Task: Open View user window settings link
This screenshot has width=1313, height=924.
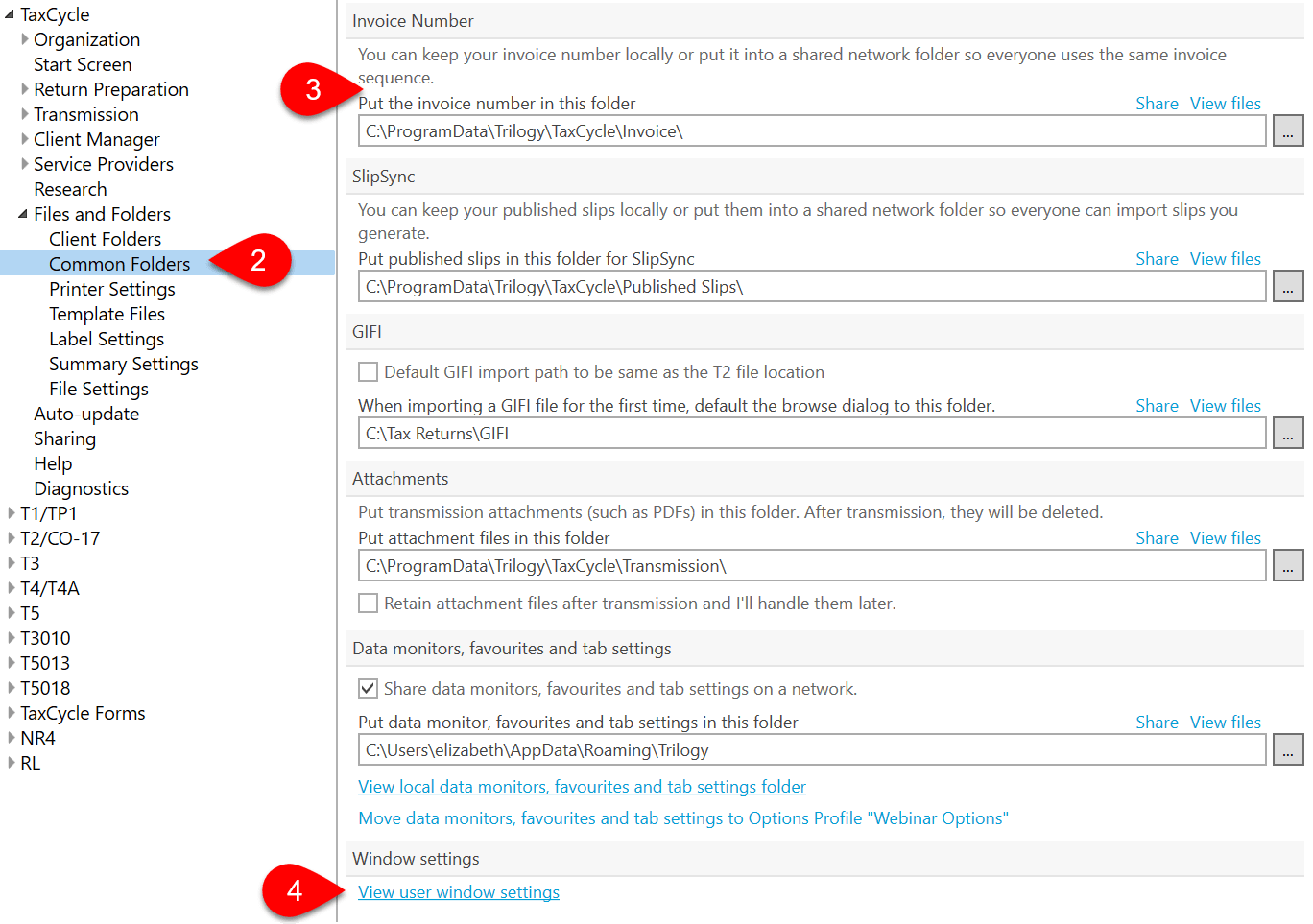Action: click(459, 891)
